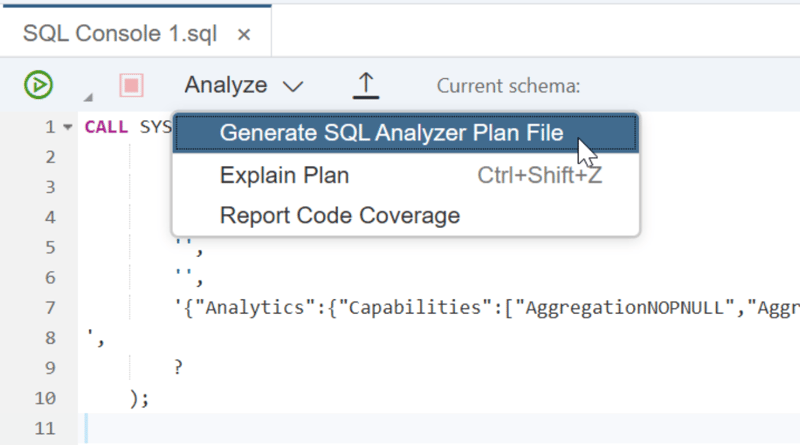The image size is (800, 445).
Task: Click the question mark parameter on line 9
Action: pos(178,367)
